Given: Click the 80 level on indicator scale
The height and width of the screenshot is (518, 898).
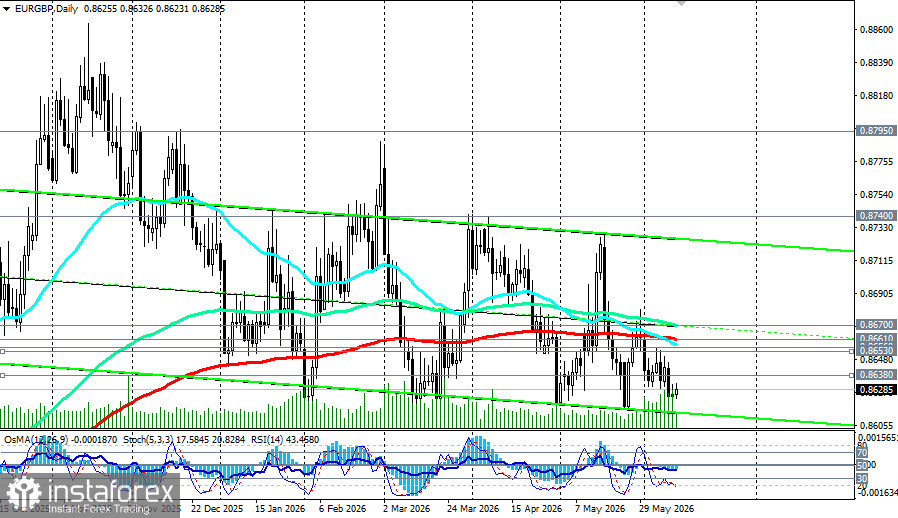Looking at the screenshot, I should pos(862,445).
